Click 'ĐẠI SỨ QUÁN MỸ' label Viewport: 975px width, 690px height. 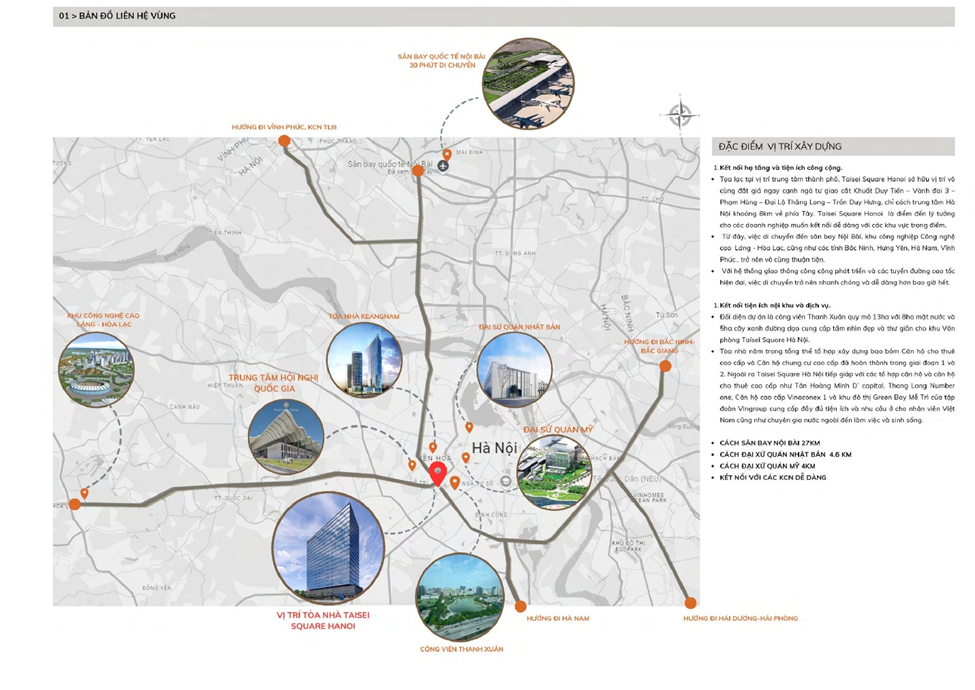click(558, 430)
